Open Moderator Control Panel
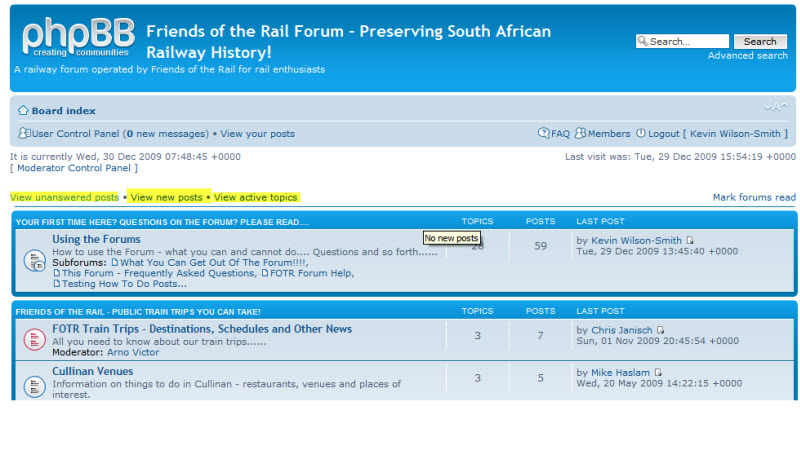The image size is (800, 458). click(x=74, y=168)
